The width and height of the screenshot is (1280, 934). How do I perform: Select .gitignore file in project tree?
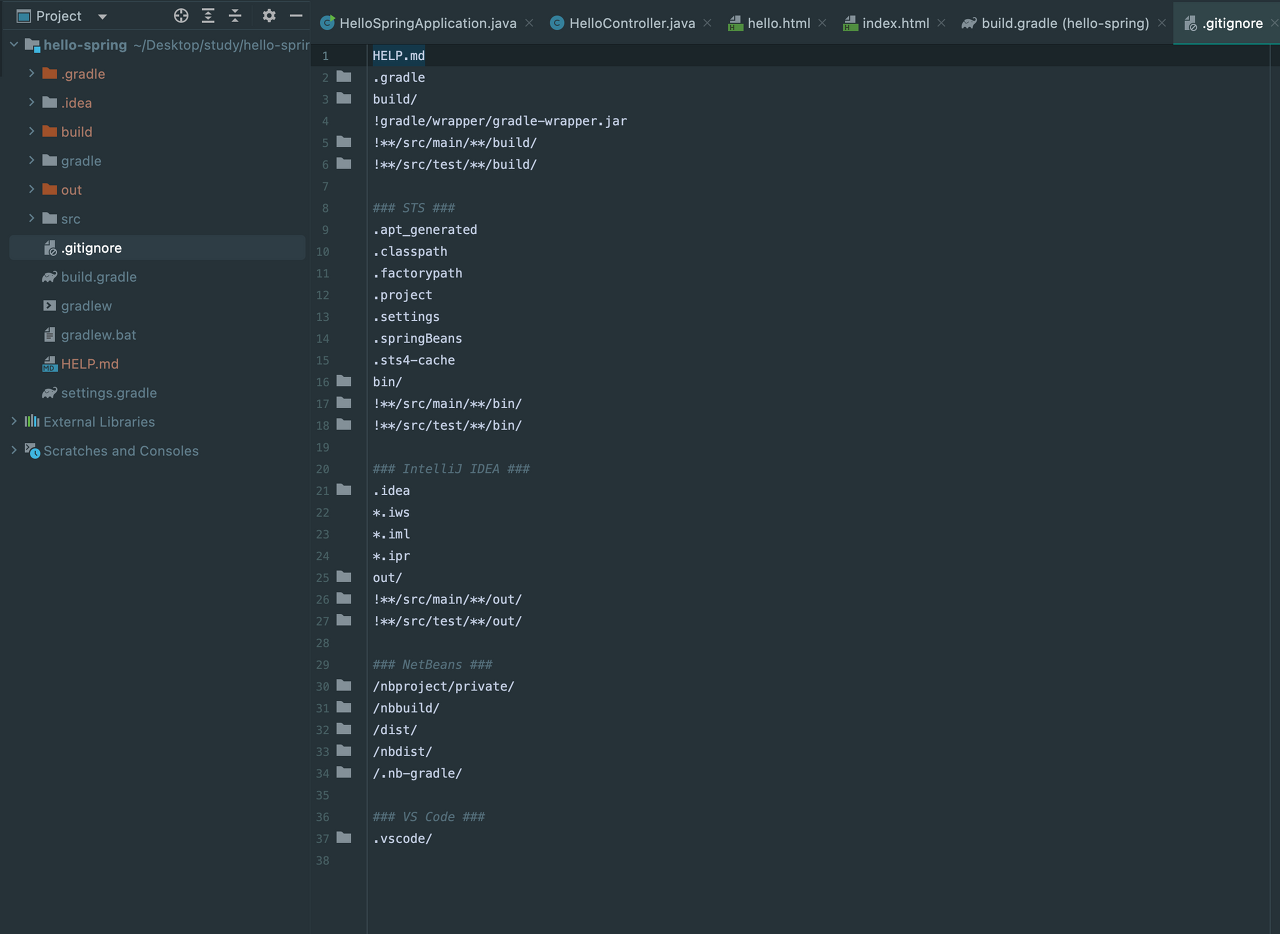[157, 248]
